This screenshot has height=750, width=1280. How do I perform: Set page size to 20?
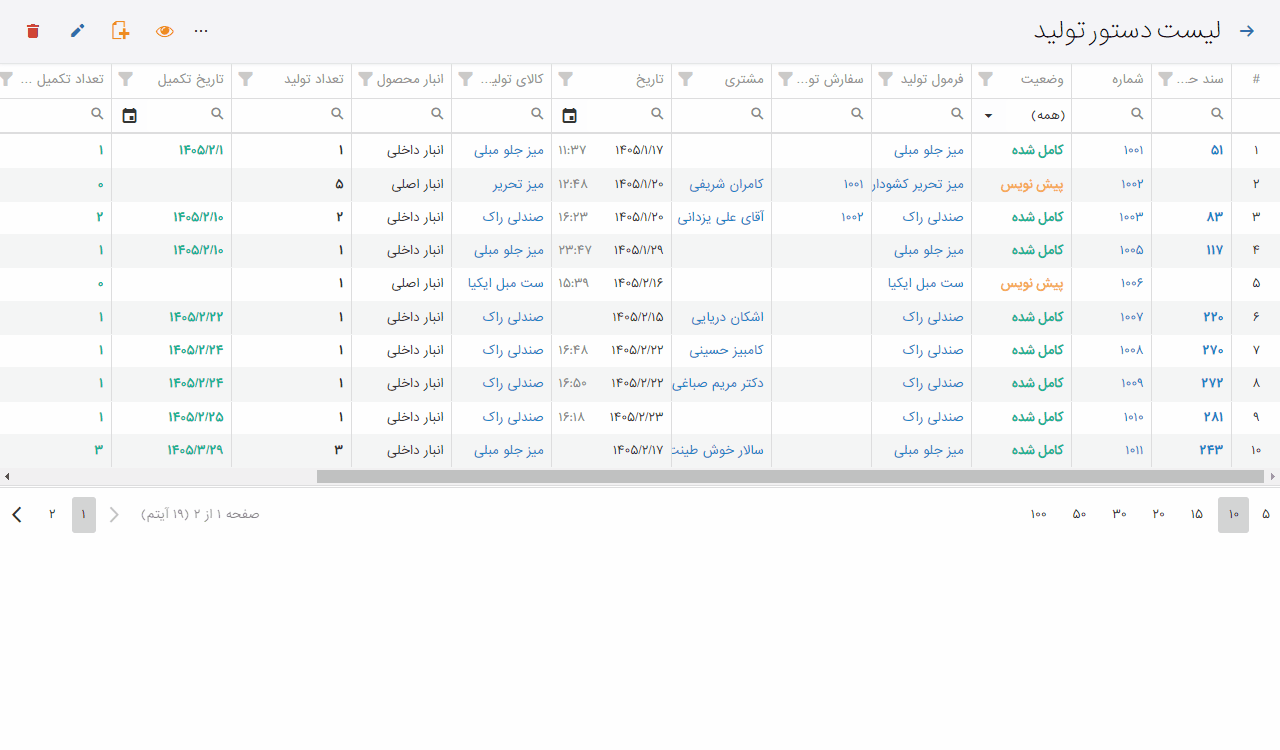point(1158,514)
